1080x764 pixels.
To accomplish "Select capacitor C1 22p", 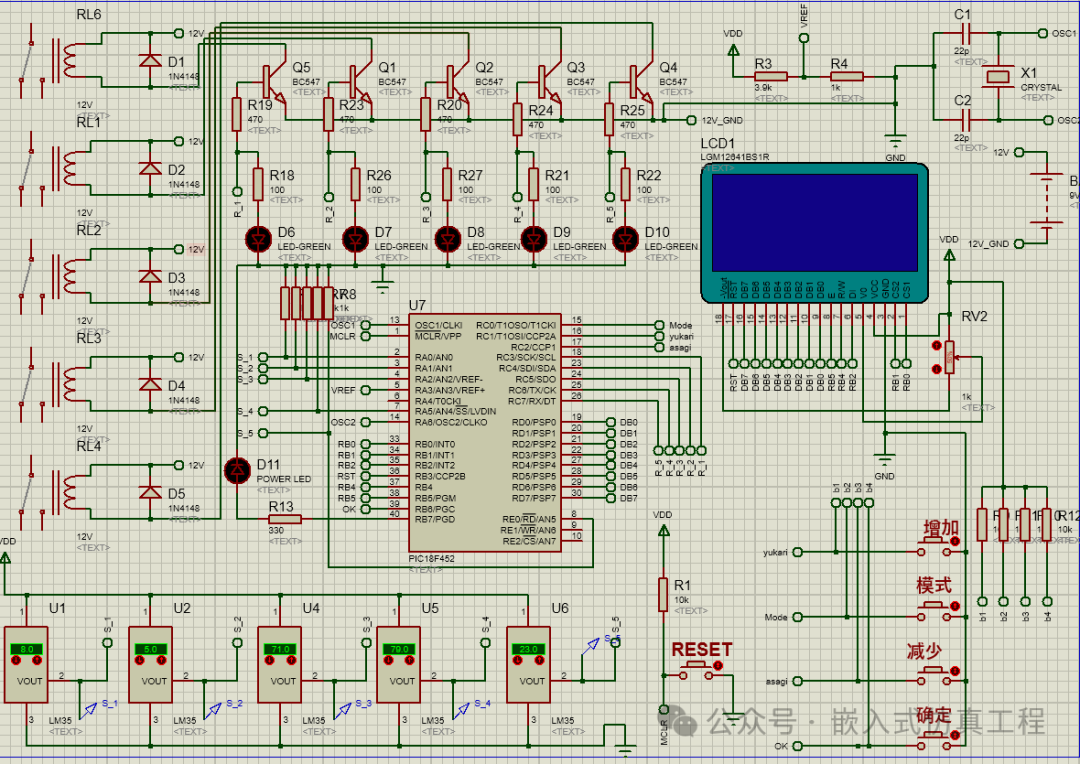I will (965, 33).
